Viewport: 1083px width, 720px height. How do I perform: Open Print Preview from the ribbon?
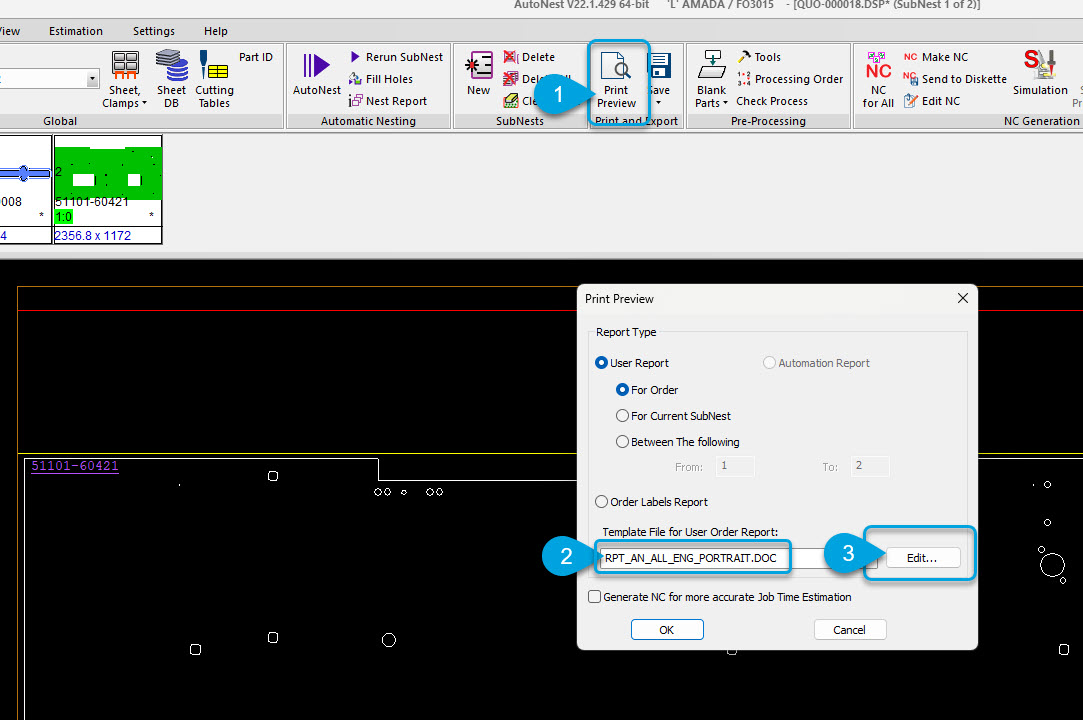click(616, 79)
